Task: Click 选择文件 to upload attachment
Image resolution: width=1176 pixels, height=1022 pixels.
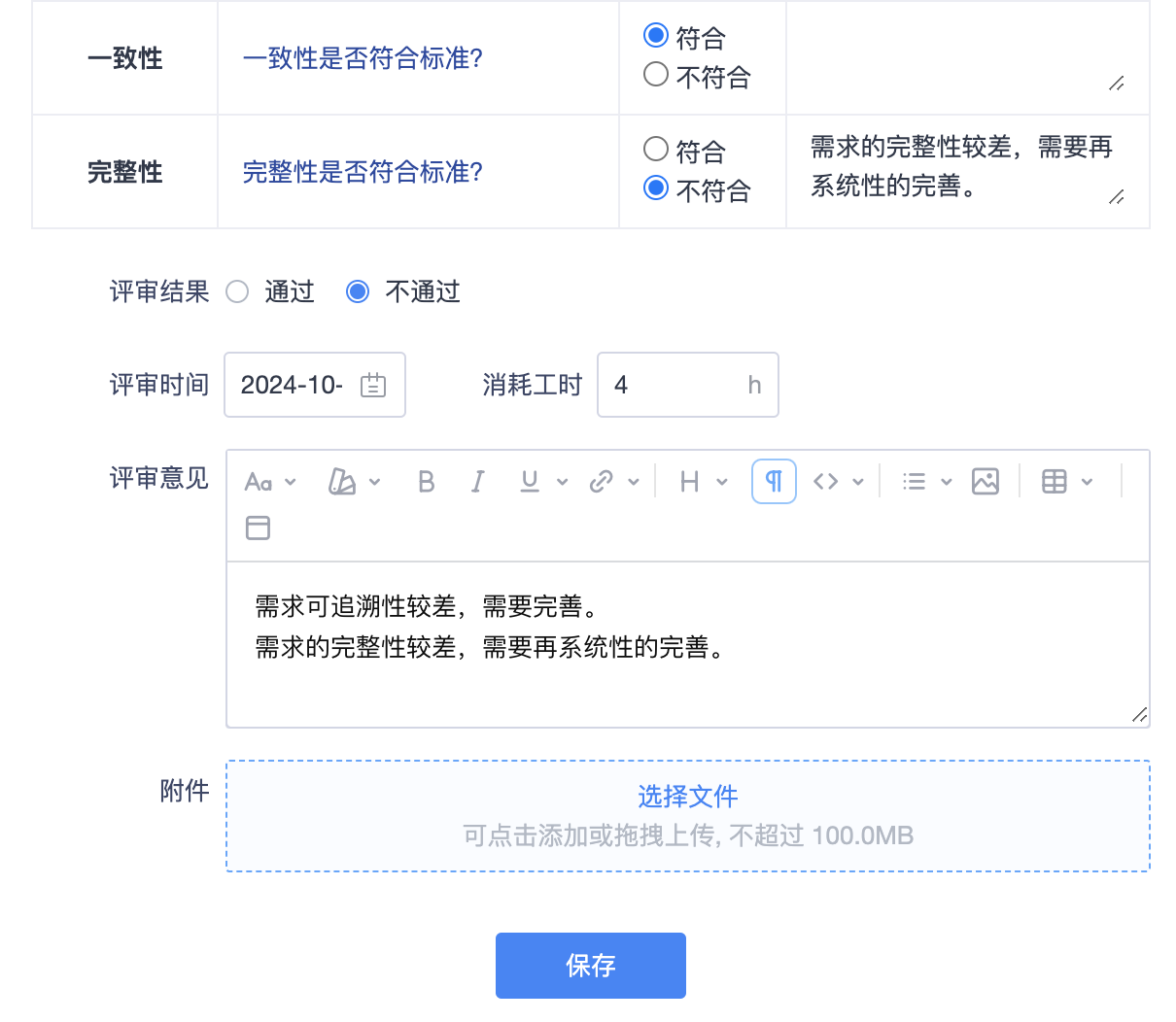Action: (x=687, y=797)
